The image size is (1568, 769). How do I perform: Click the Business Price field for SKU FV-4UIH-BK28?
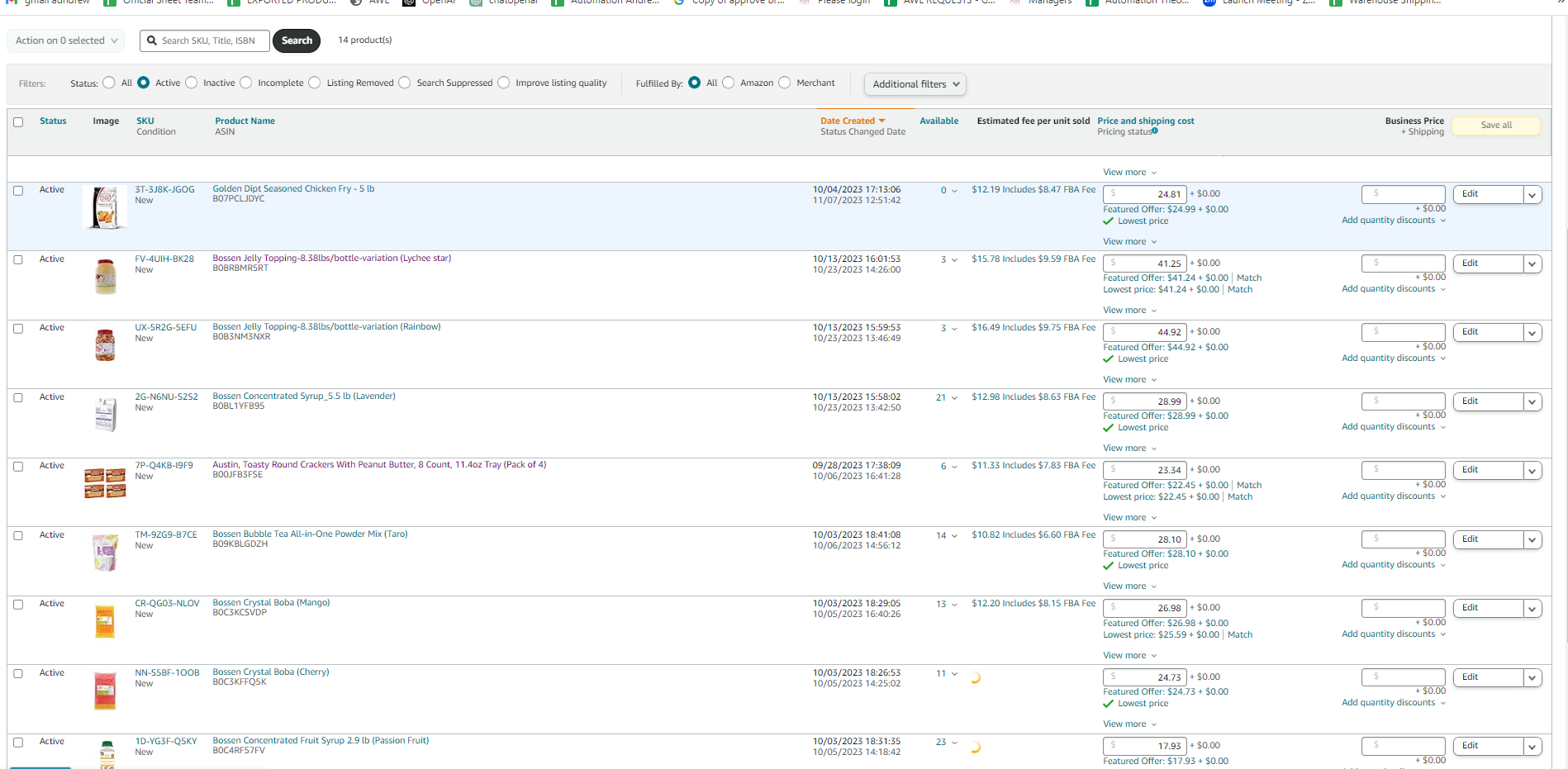pyautogui.click(x=1404, y=263)
